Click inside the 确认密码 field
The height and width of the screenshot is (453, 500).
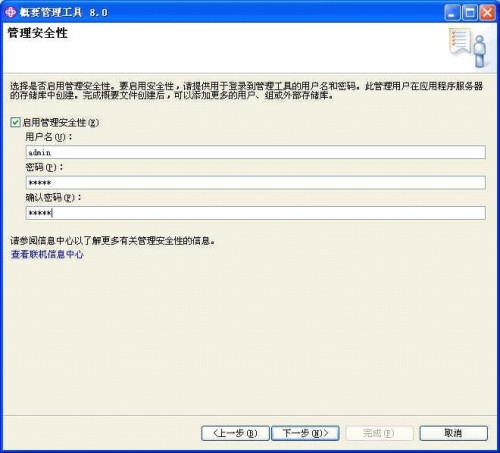pos(255,213)
